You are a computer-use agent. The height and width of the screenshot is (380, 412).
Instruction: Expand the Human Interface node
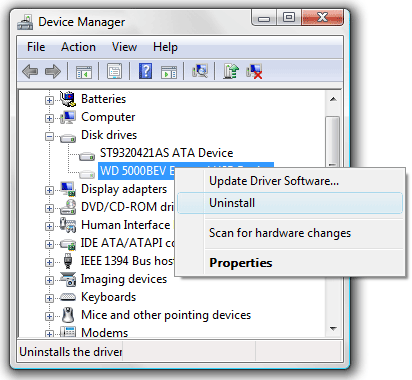49,226
